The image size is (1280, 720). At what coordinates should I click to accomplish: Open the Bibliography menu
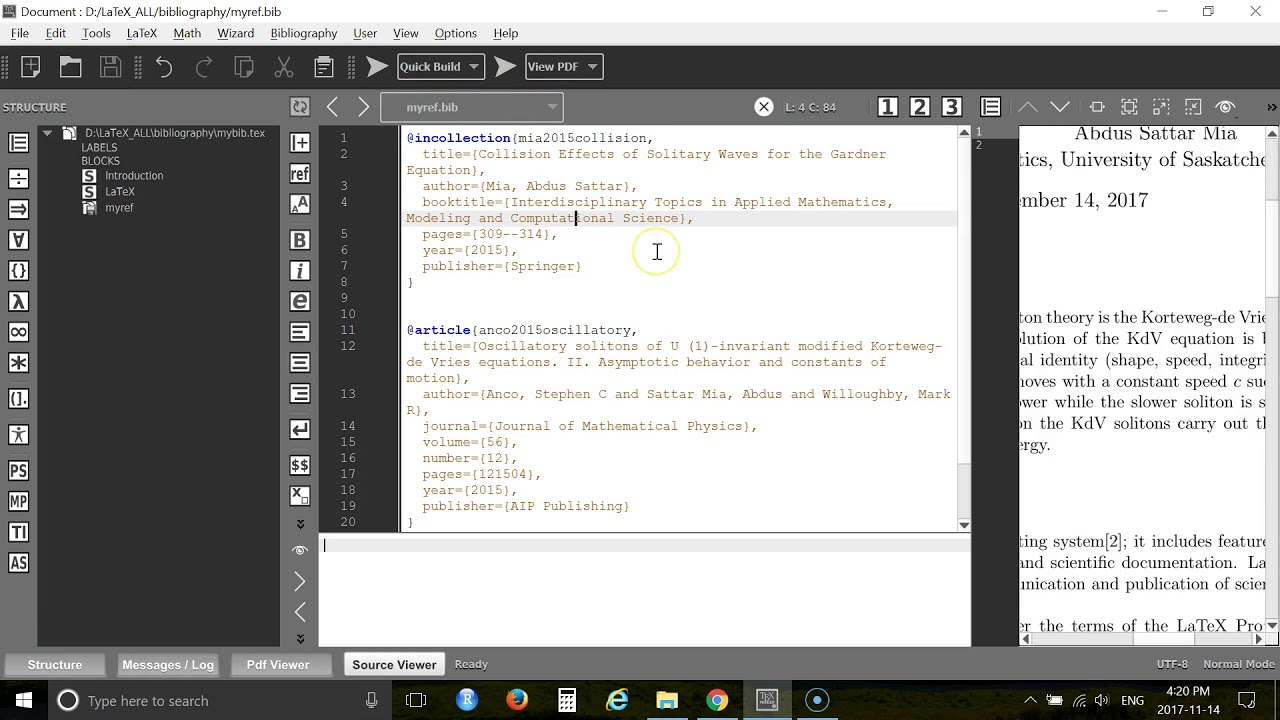(x=304, y=33)
